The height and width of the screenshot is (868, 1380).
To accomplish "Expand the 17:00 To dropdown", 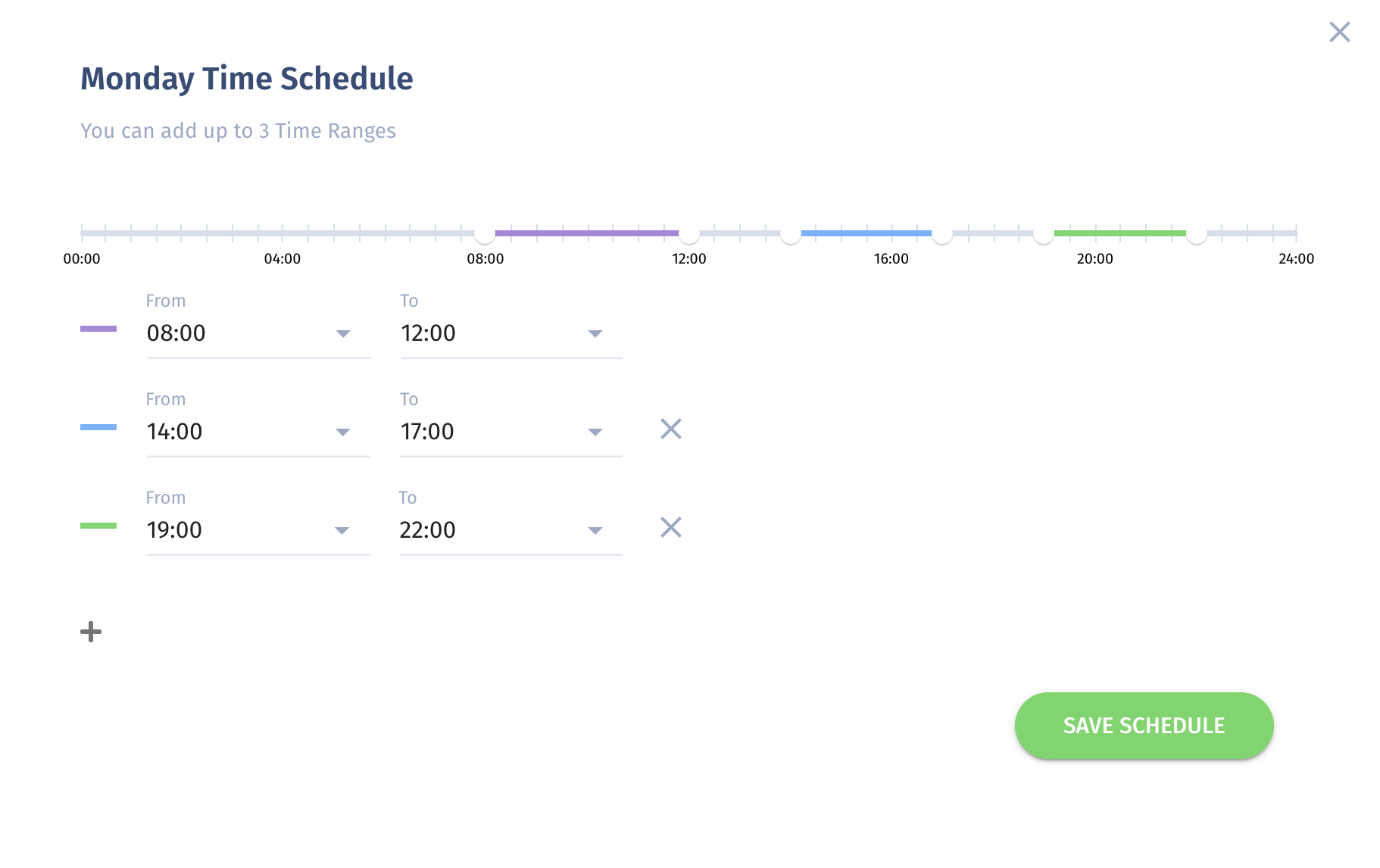I will tap(511, 432).
